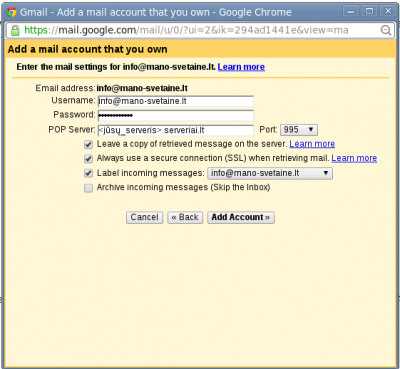
Task: Open the label dropdown showing info@mano-svetaine.lt
Action: pos(270,173)
